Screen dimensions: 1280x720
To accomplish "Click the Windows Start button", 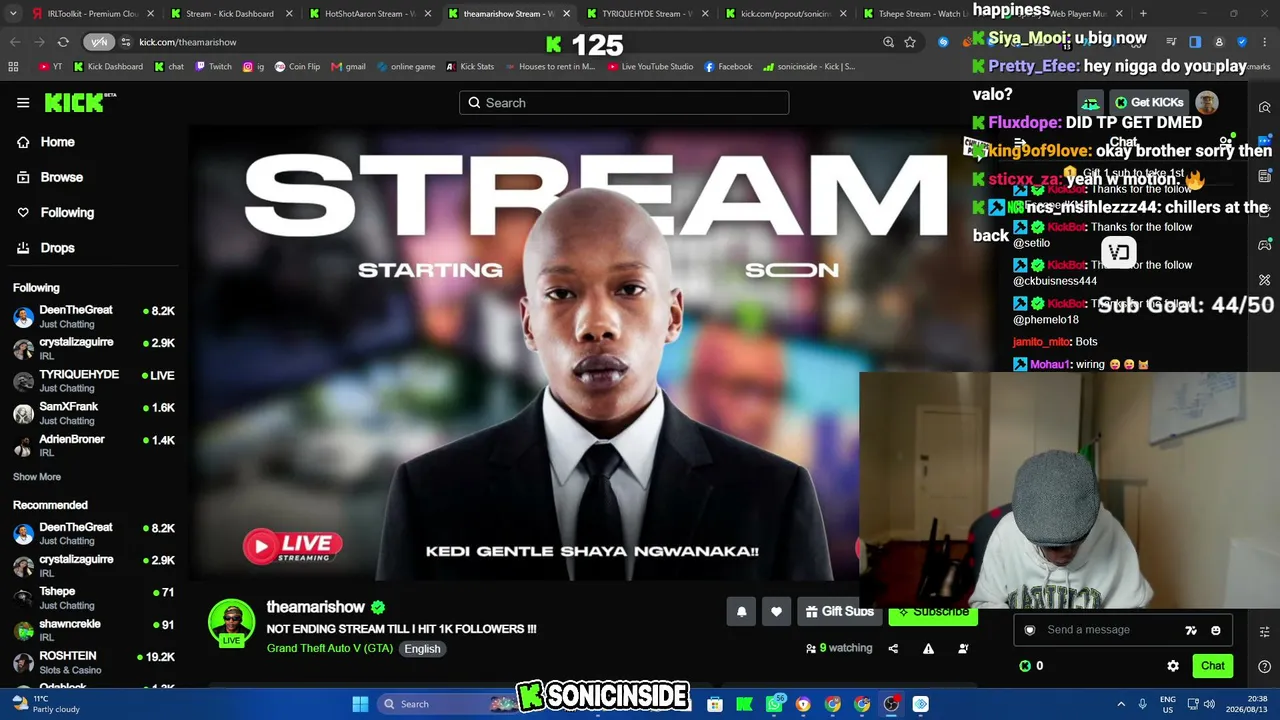I will [x=360, y=704].
